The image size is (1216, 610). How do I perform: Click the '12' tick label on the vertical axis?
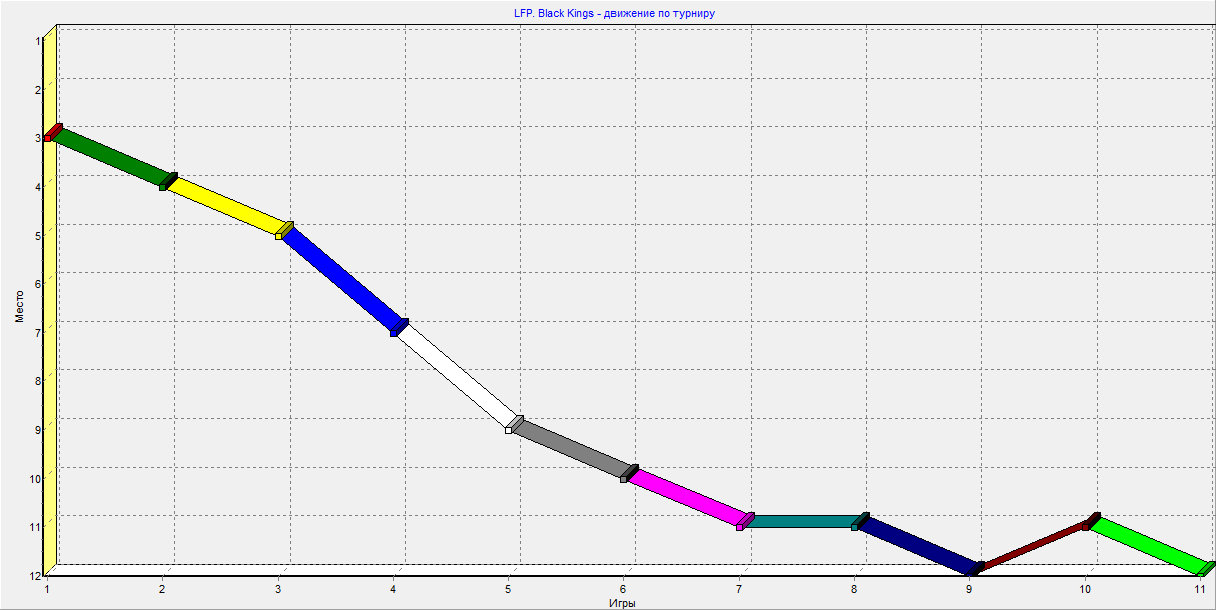tap(35, 575)
